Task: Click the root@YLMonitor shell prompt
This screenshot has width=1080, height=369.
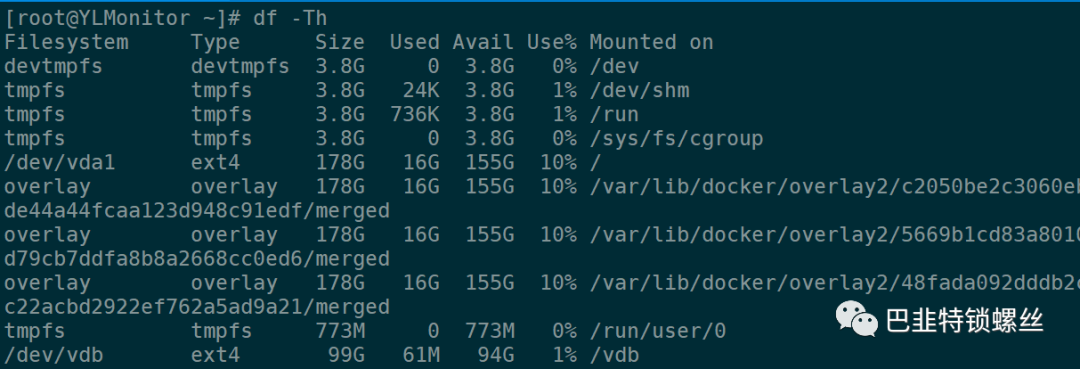Action: point(123,18)
